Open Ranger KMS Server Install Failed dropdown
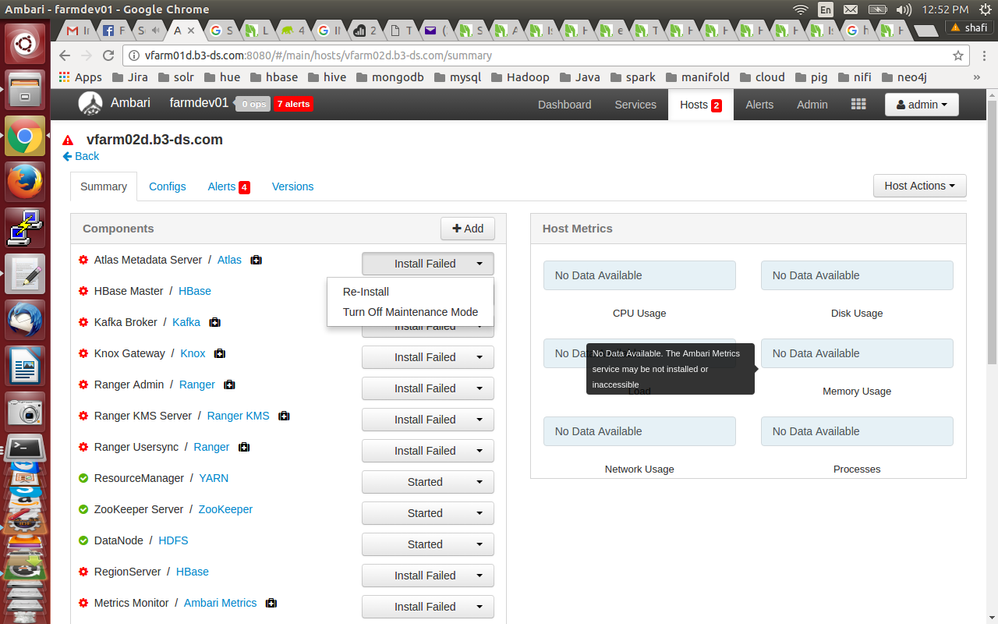998x624 pixels. pyautogui.click(x=428, y=420)
